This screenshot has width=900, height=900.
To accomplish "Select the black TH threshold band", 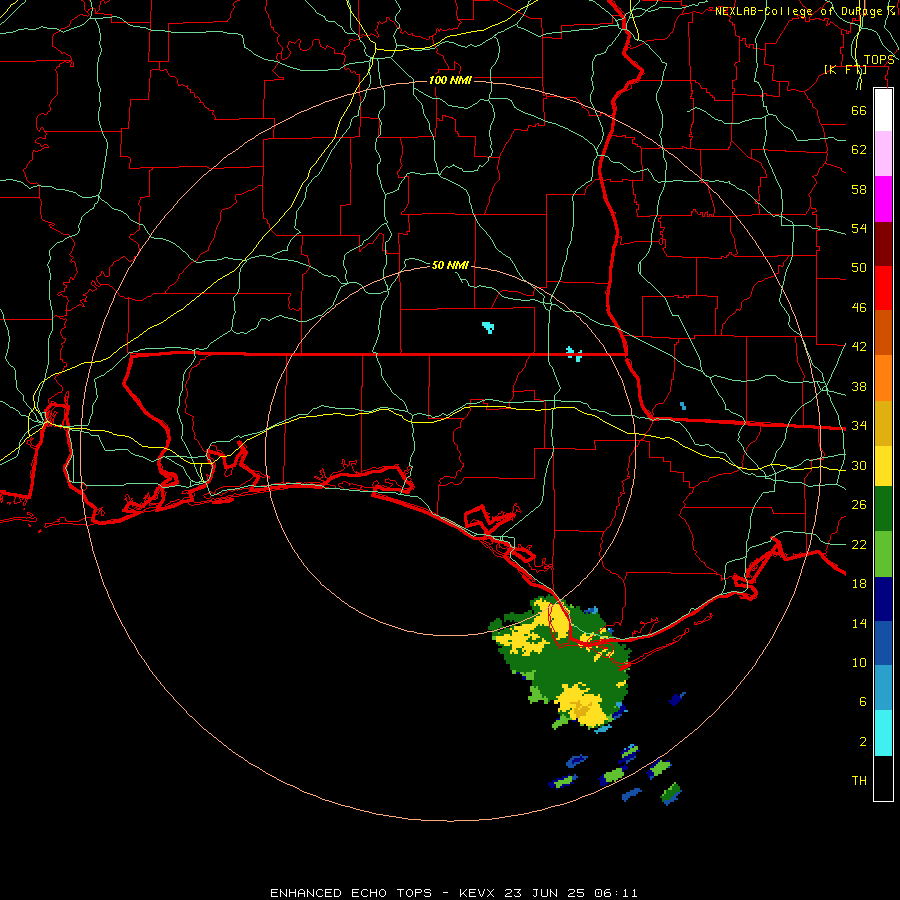I will coord(883,778).
